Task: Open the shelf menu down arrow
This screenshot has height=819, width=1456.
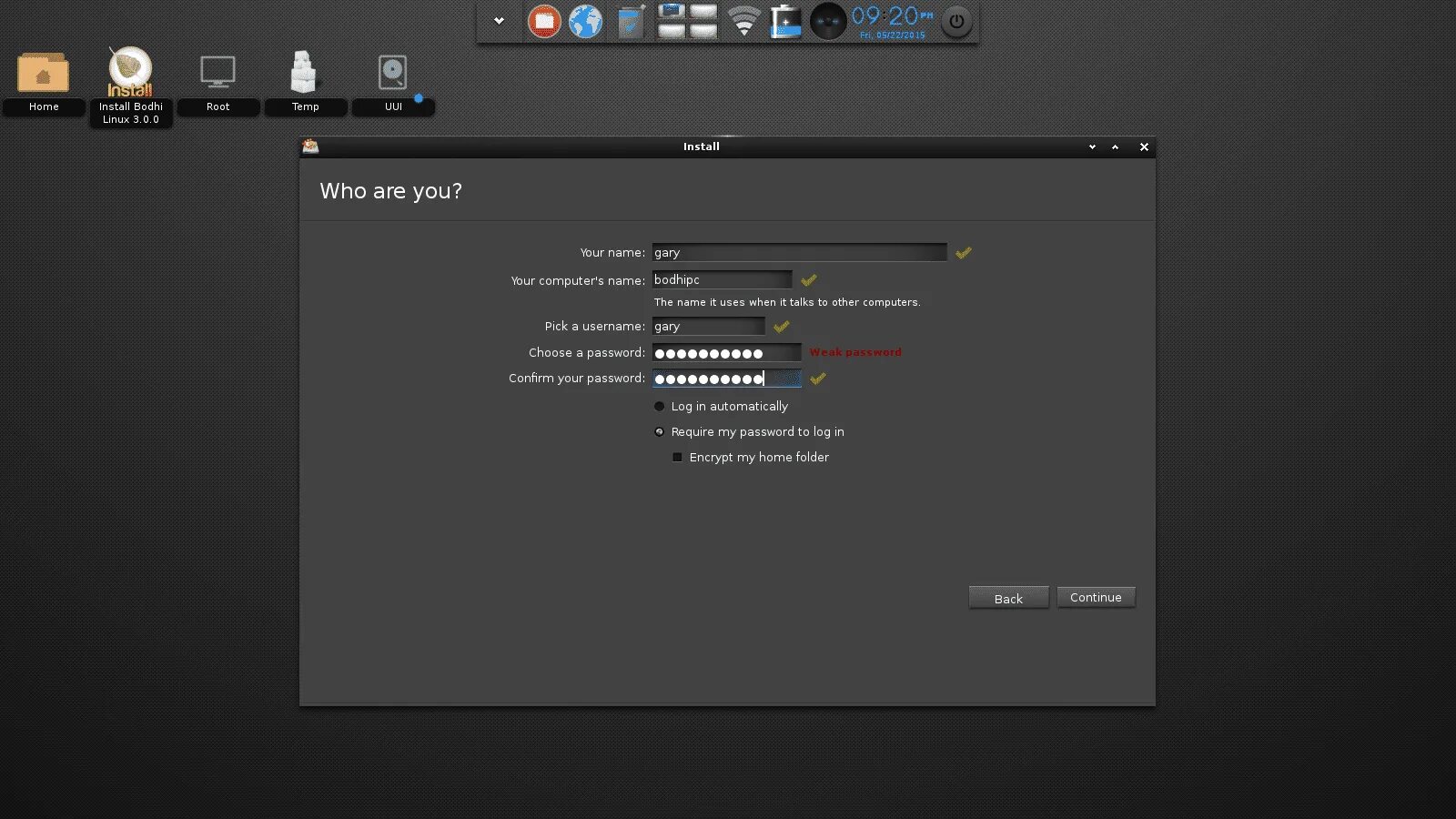Action: [499, 20]
